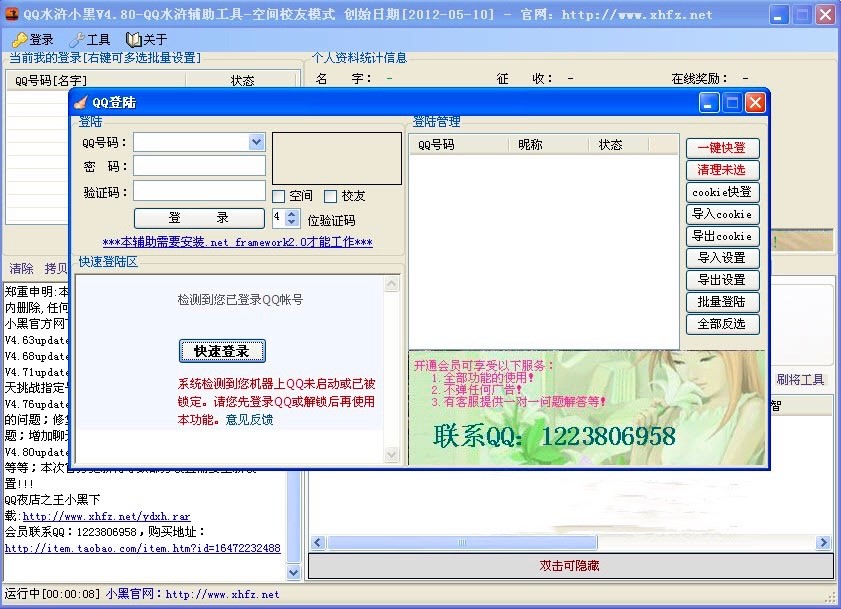Image resolution: width=841 pixels, height=609 pixels.
Task: Select 全部反选 to invert selection
Action: pos(722,324)
